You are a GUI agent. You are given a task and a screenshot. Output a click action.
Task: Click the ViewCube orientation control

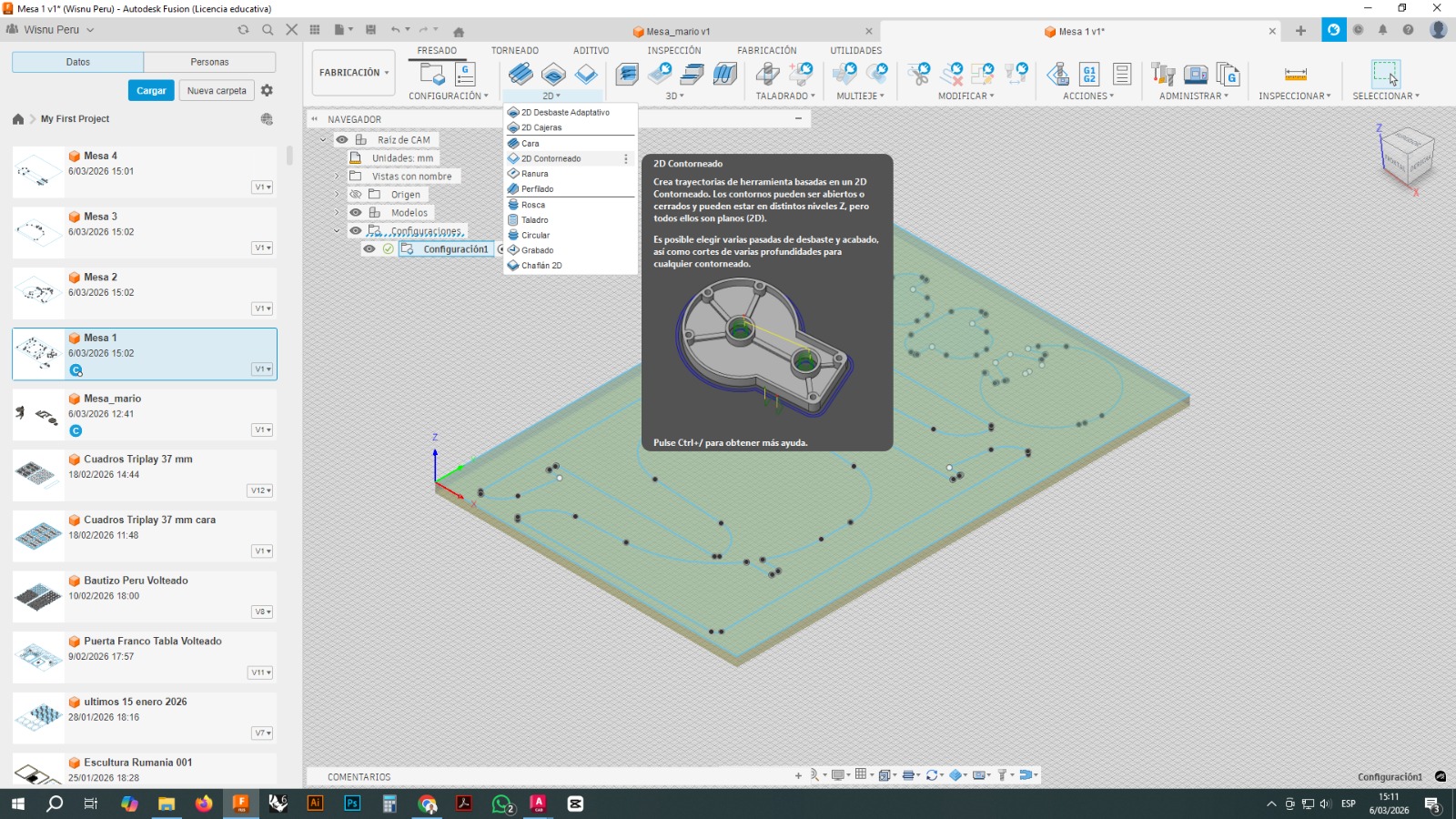[x=1408, y=155]
